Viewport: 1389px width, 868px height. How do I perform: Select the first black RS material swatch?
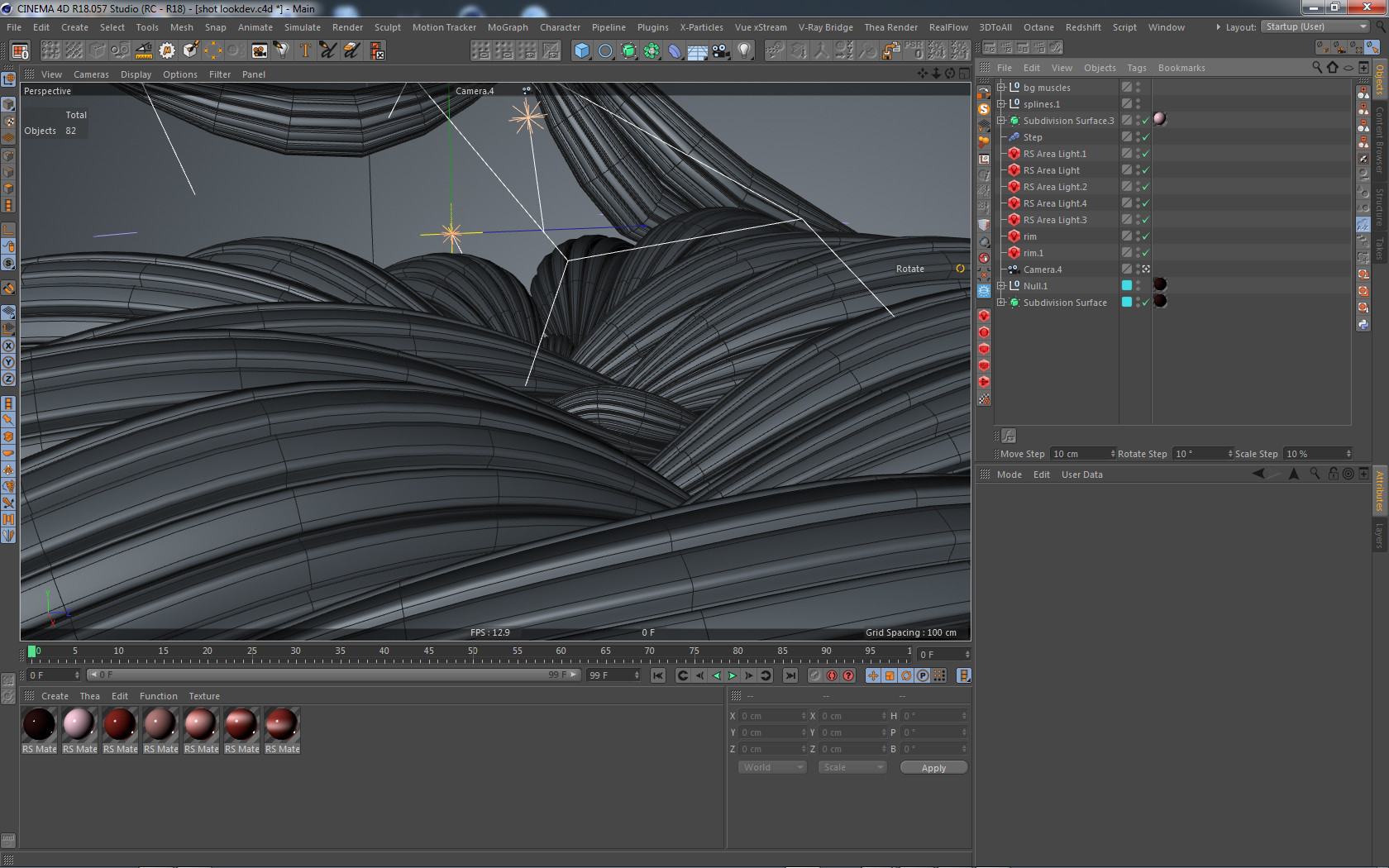click(39, 724)
